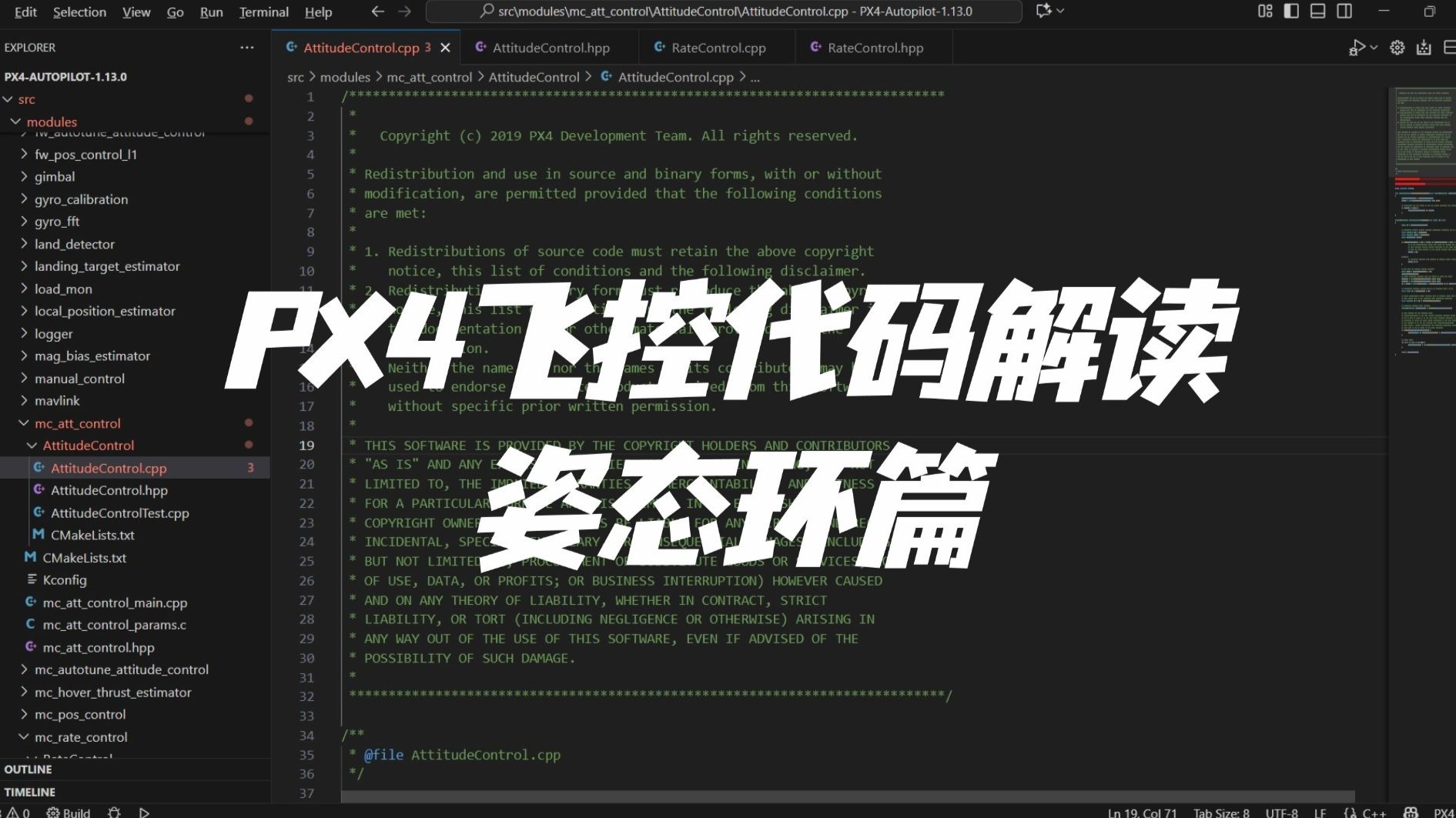Switch to the RateControl.cpp tab
This screenshot has width=1456, height=818.
tap(718, 48)
